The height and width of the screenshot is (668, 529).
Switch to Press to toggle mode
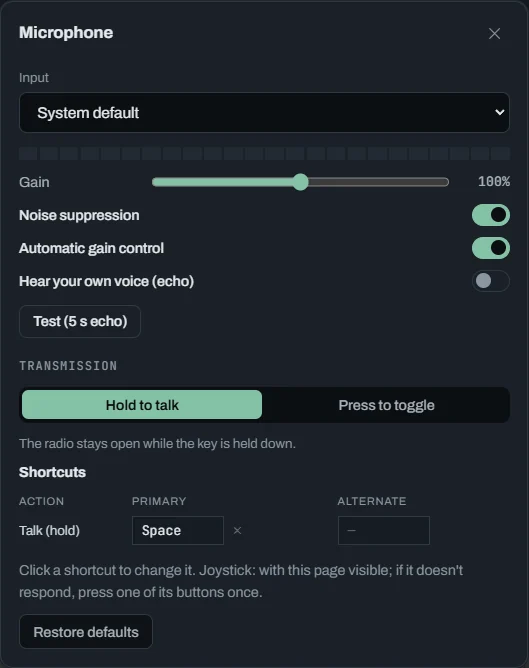[x=386, y=405]
